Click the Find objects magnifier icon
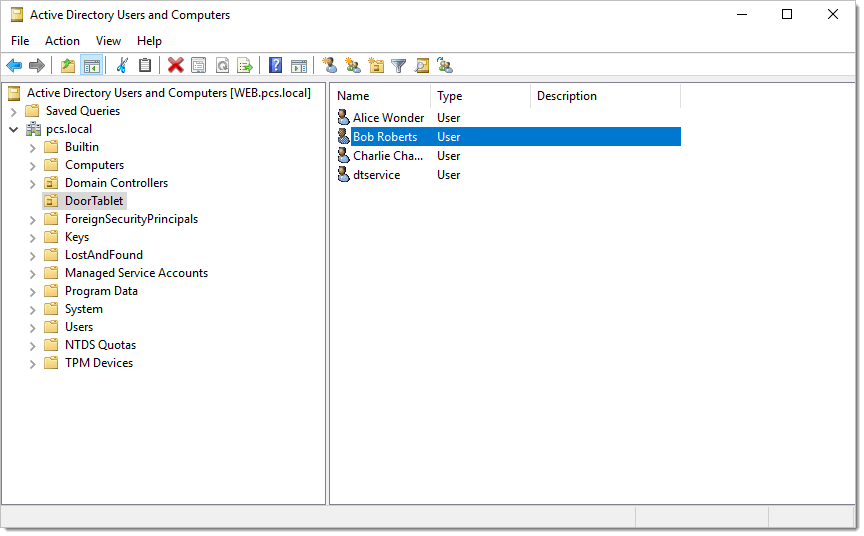Image resolution: width=864 pixels, height=536 pixels. click(x=422, y=66)
